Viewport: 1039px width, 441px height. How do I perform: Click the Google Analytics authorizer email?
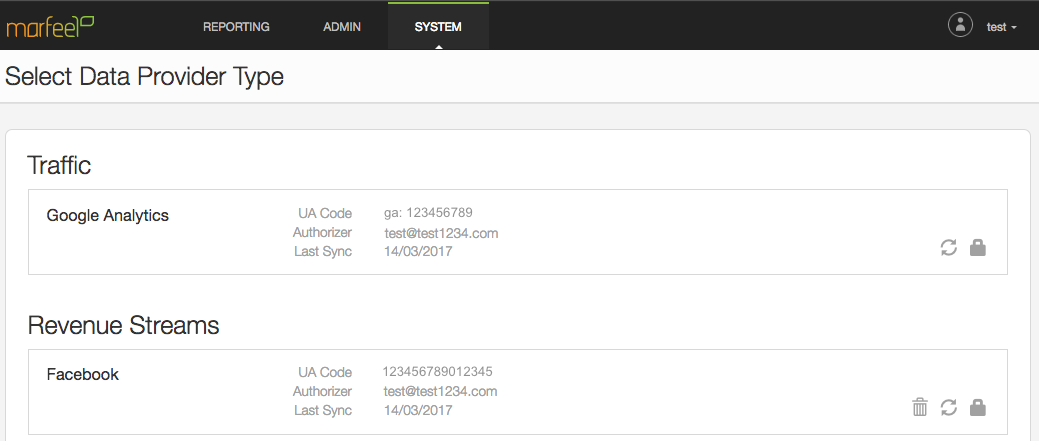441,233
